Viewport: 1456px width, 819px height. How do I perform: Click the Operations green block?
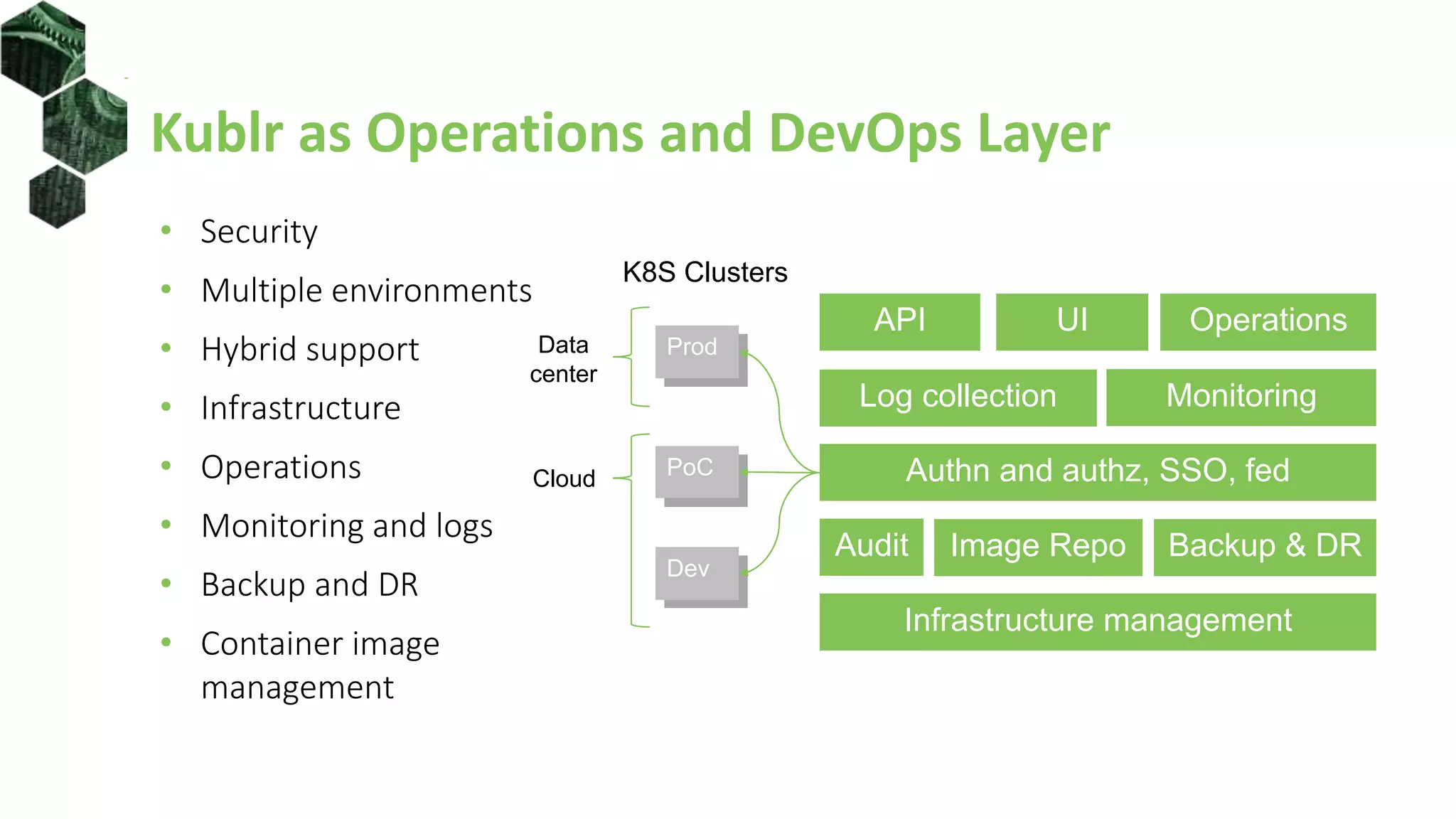(x=1268, y=321)
